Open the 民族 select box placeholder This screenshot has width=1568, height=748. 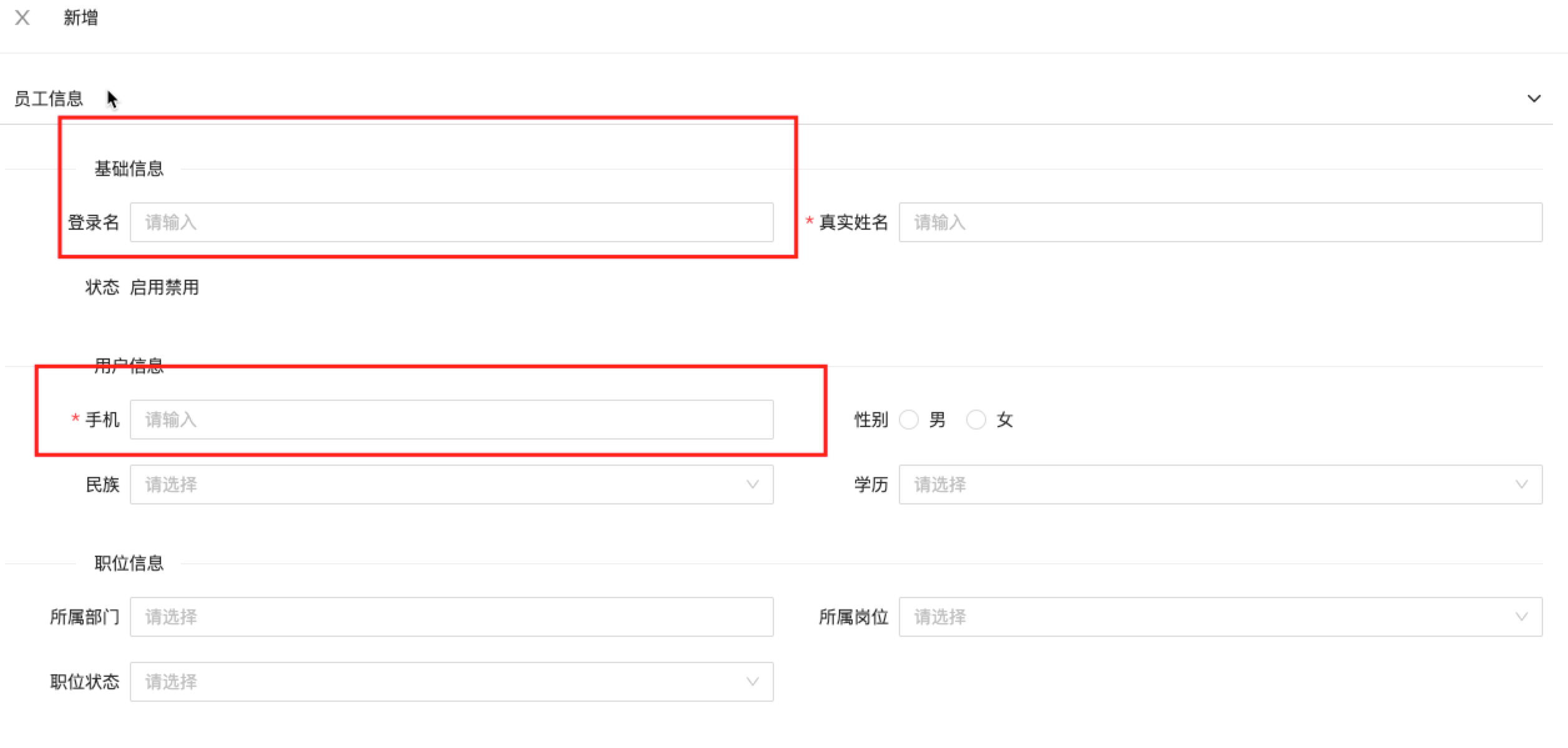point(437,485)
